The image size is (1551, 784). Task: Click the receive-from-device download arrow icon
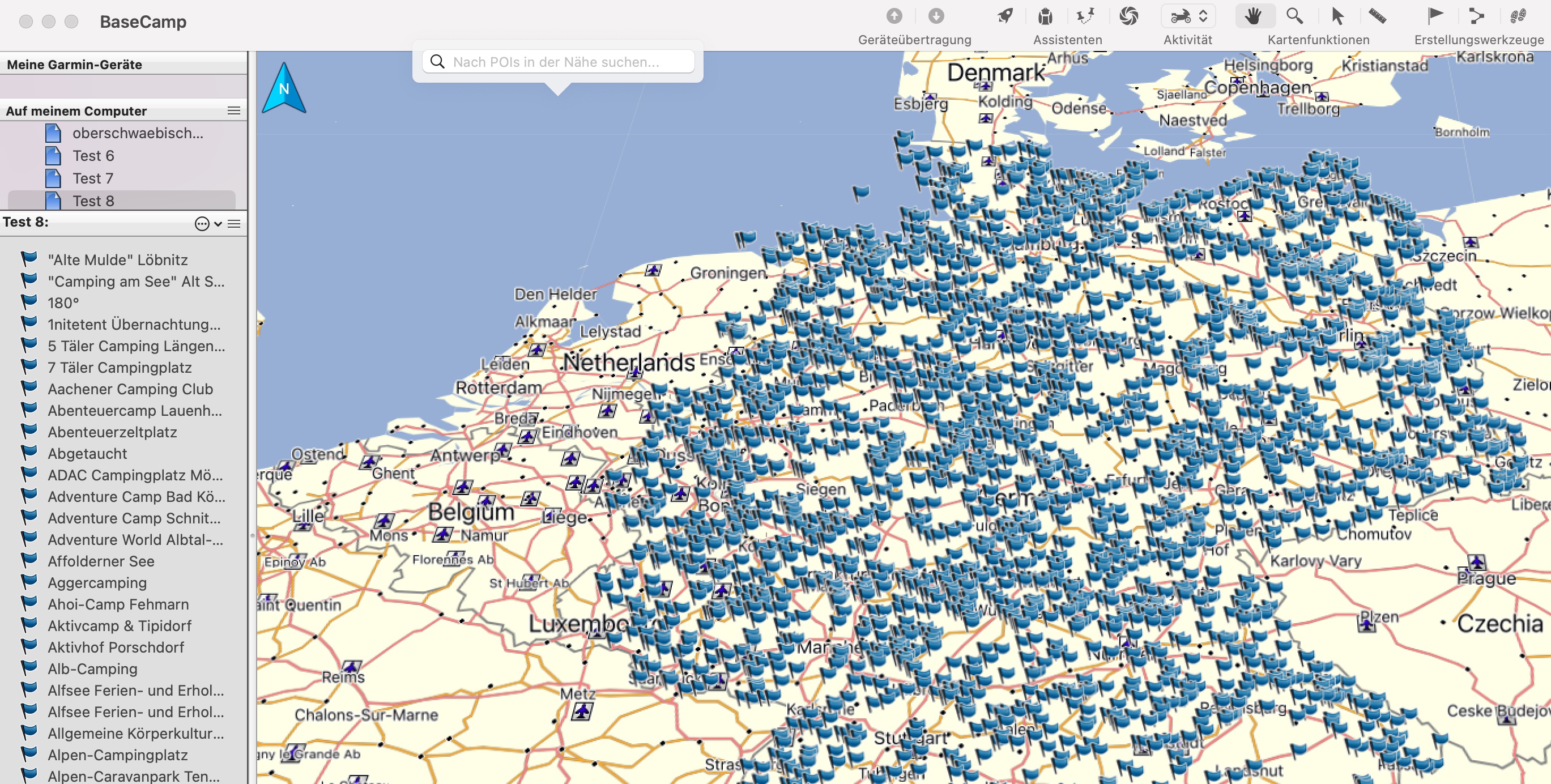(936, 16)
